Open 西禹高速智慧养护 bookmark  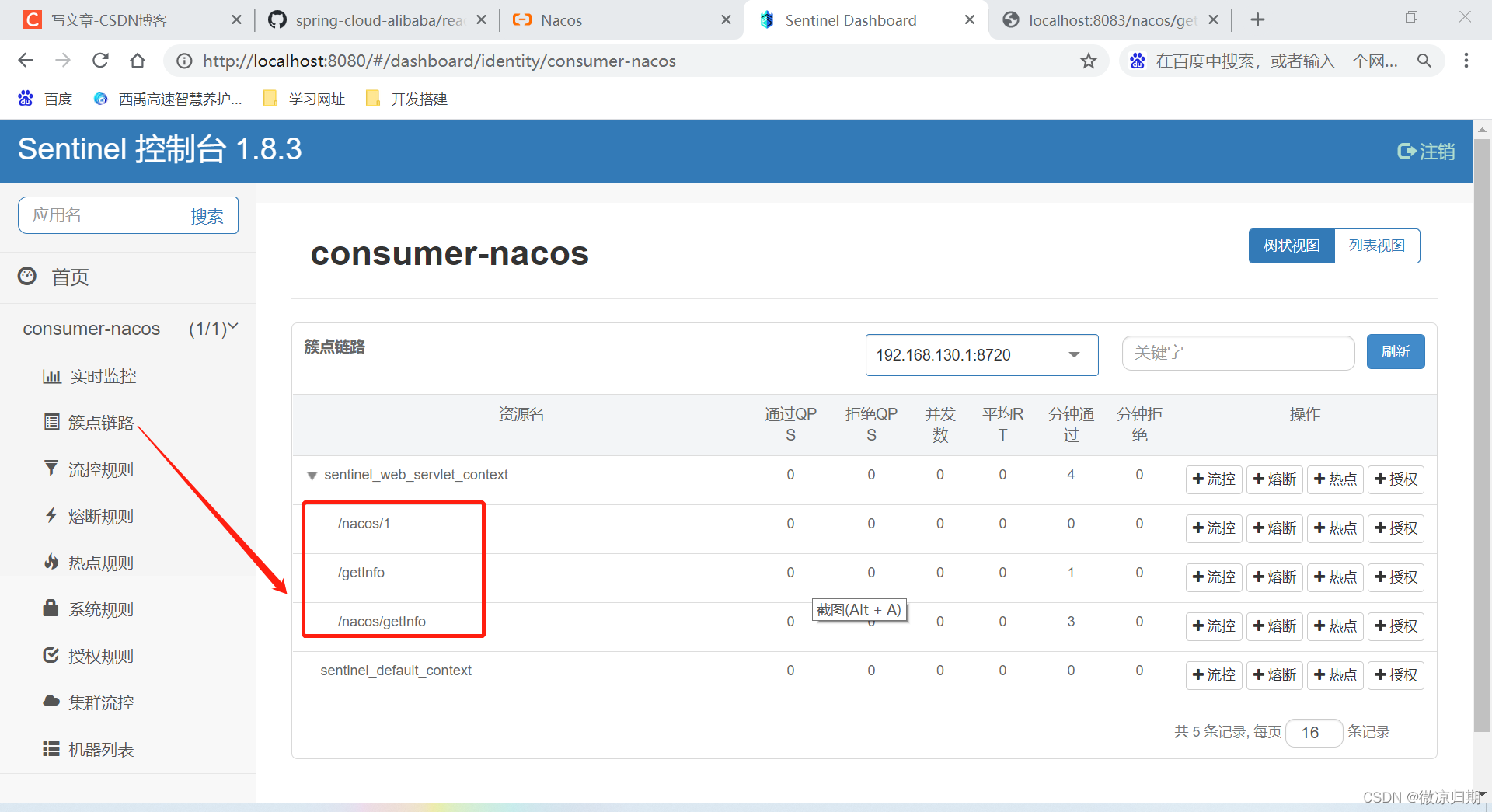point(168,99)
